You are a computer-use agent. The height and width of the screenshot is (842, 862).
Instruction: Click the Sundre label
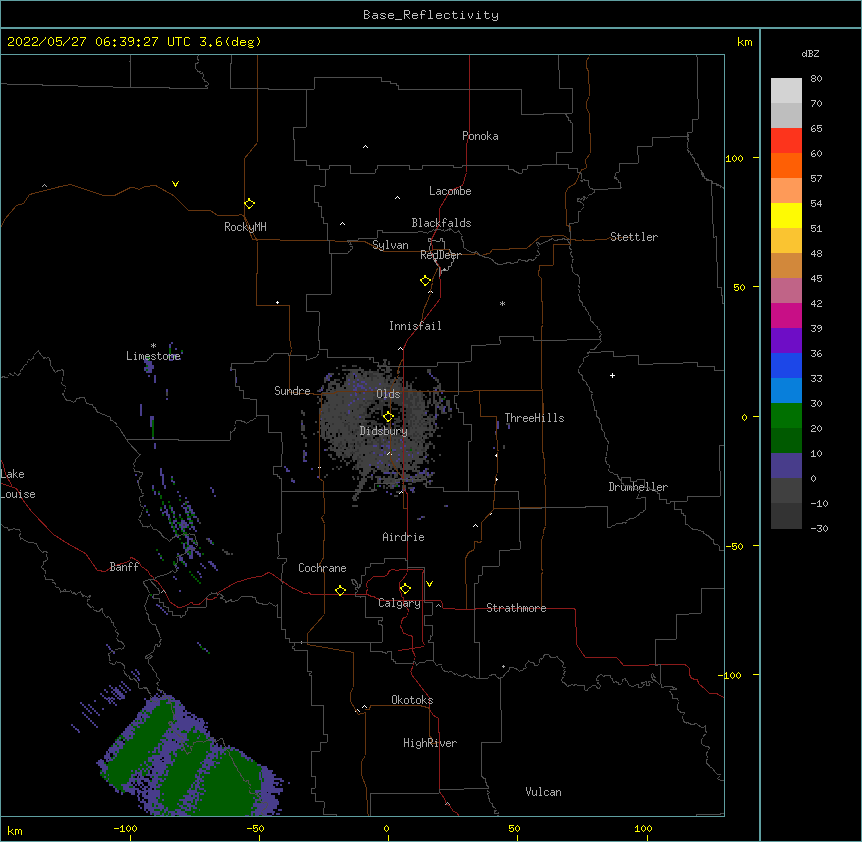click(x=292, y=391)
